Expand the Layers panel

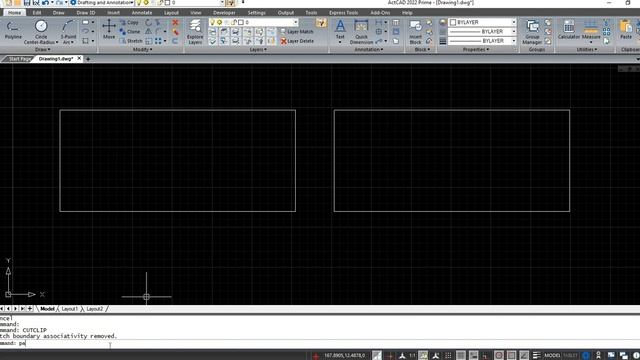point(258,49)
